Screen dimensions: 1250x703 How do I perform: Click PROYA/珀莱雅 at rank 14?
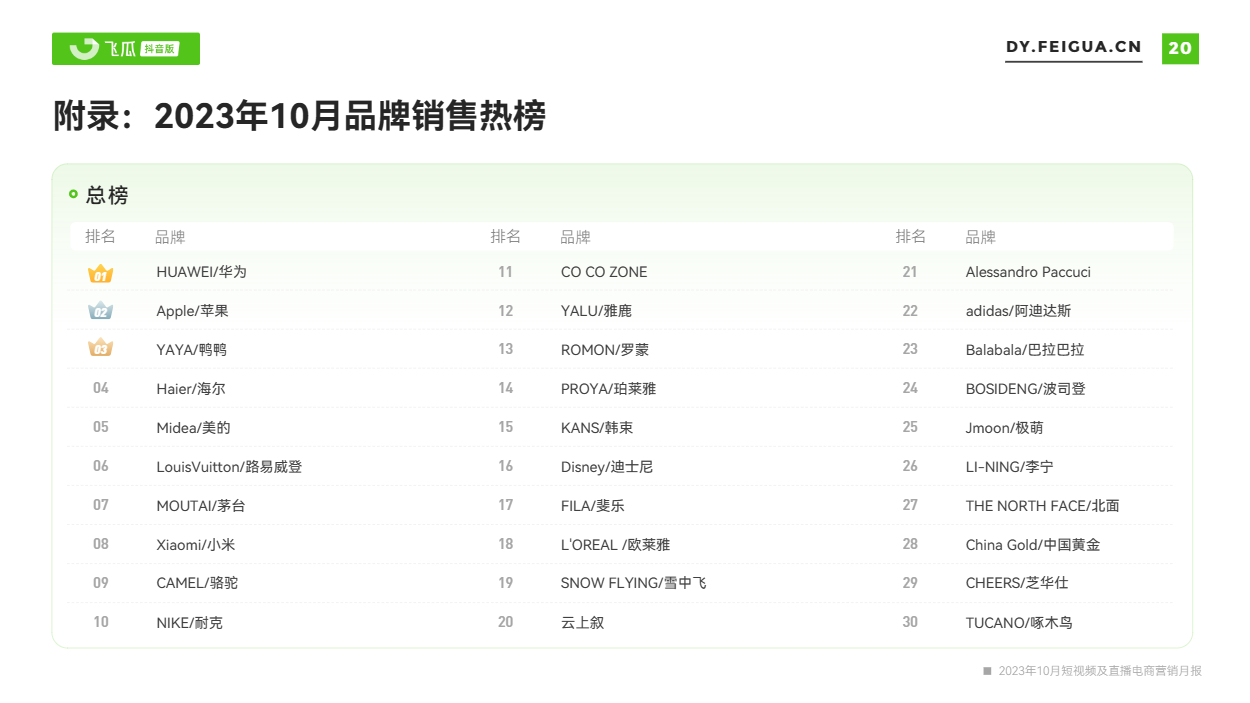[x=608, y=388]
